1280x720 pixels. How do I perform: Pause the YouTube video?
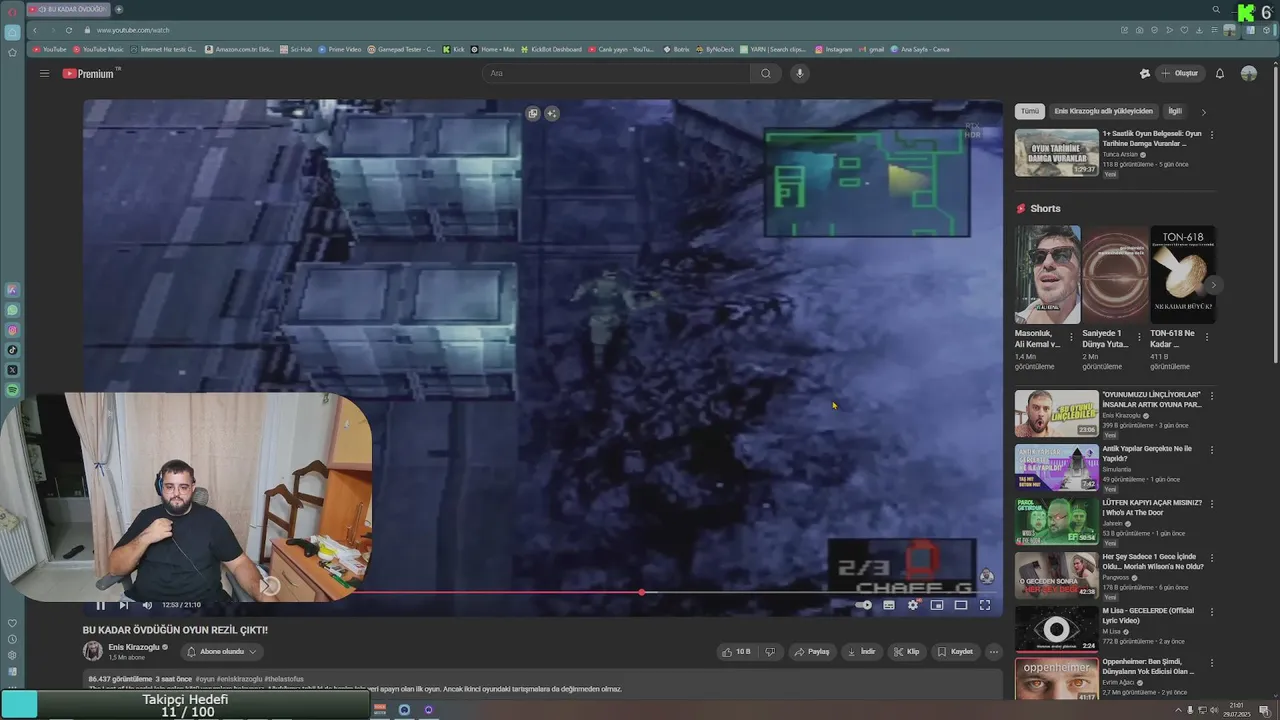(100, 605)
